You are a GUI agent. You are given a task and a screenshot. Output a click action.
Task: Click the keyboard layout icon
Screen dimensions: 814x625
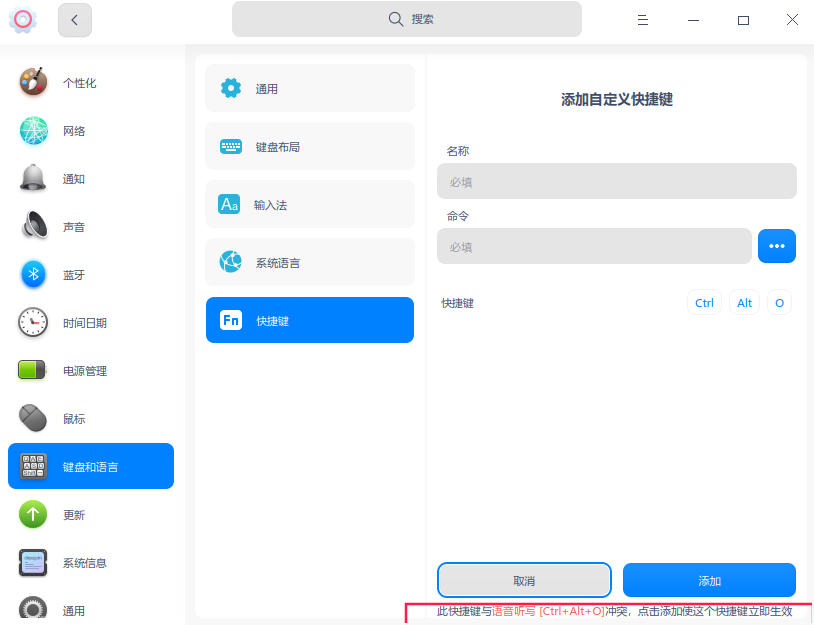tap(230, 146)
